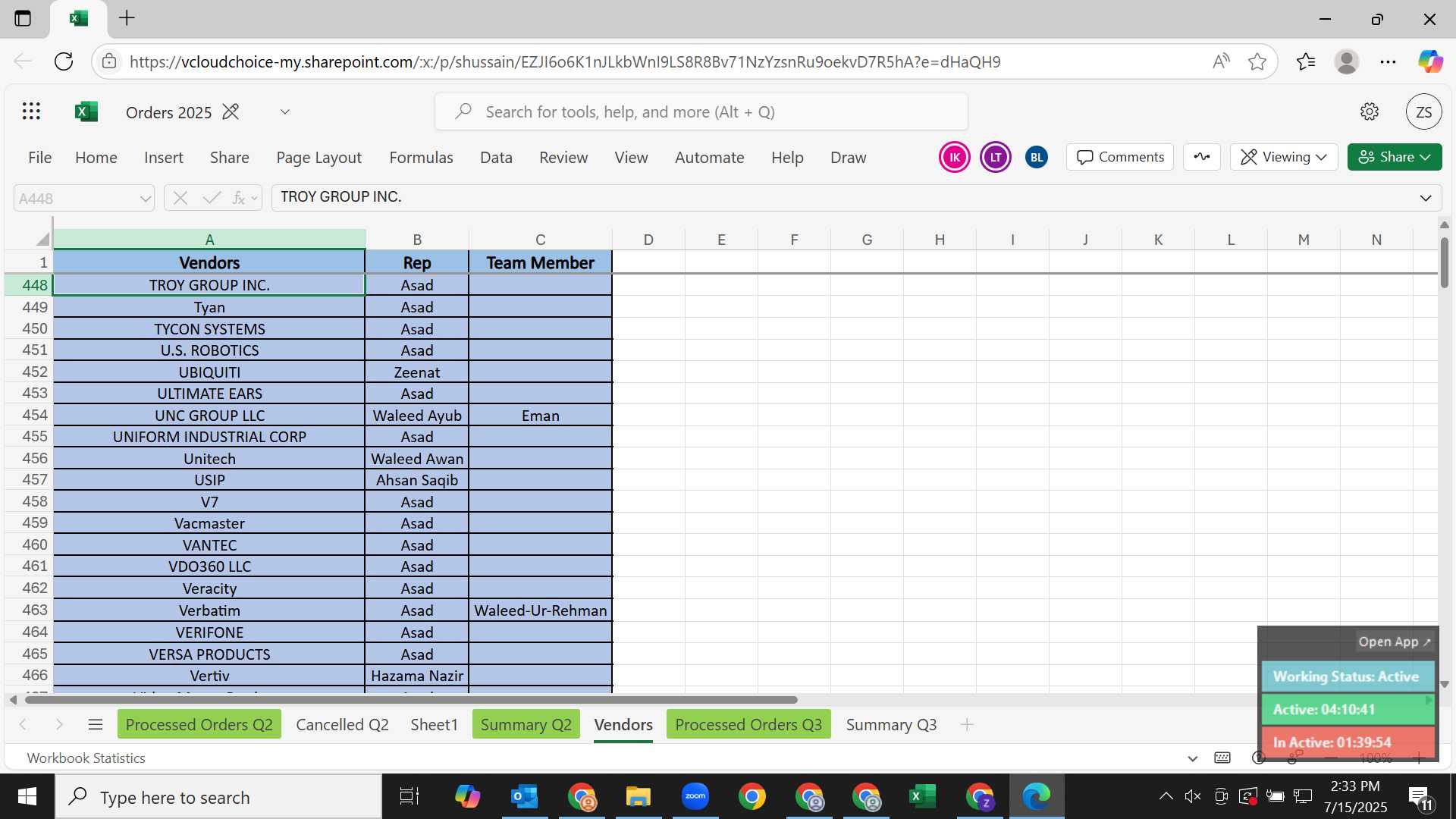This screenshot has width=1456, height=819.
Task: Select the Eman team member cell
Action: click(x=540, y=415)
